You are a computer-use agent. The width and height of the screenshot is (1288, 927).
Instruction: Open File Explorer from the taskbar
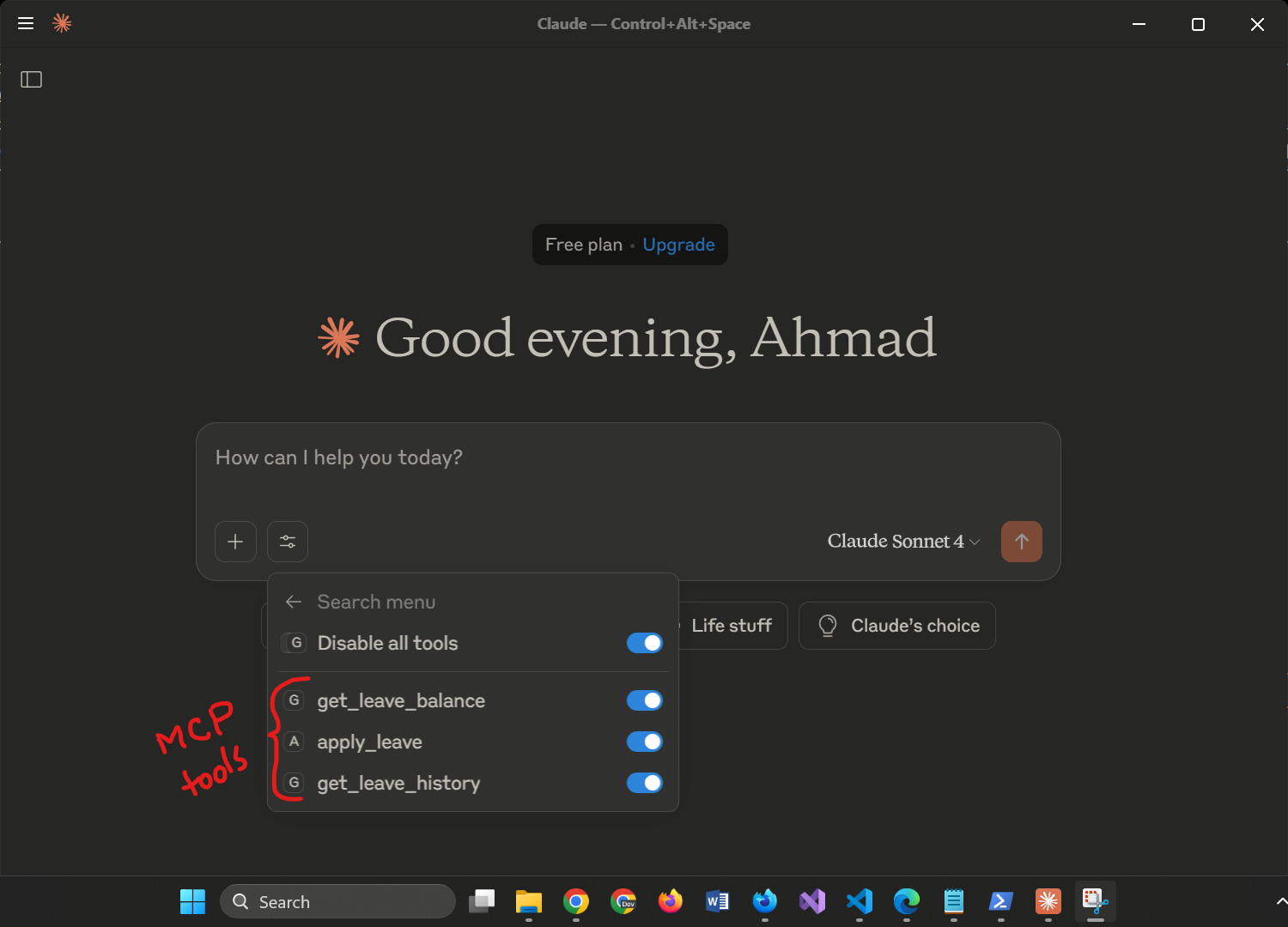click(x=529, y=901)
